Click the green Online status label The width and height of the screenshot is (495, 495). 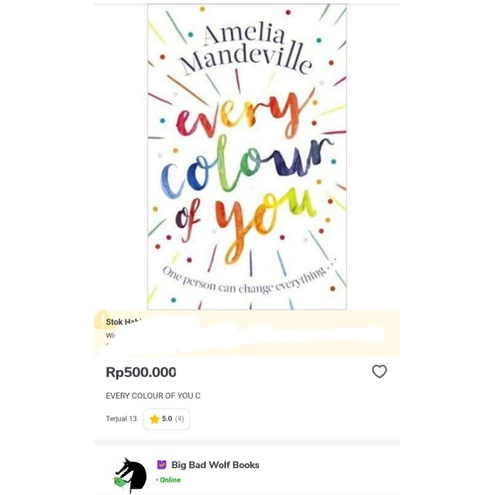click(168, 480)
